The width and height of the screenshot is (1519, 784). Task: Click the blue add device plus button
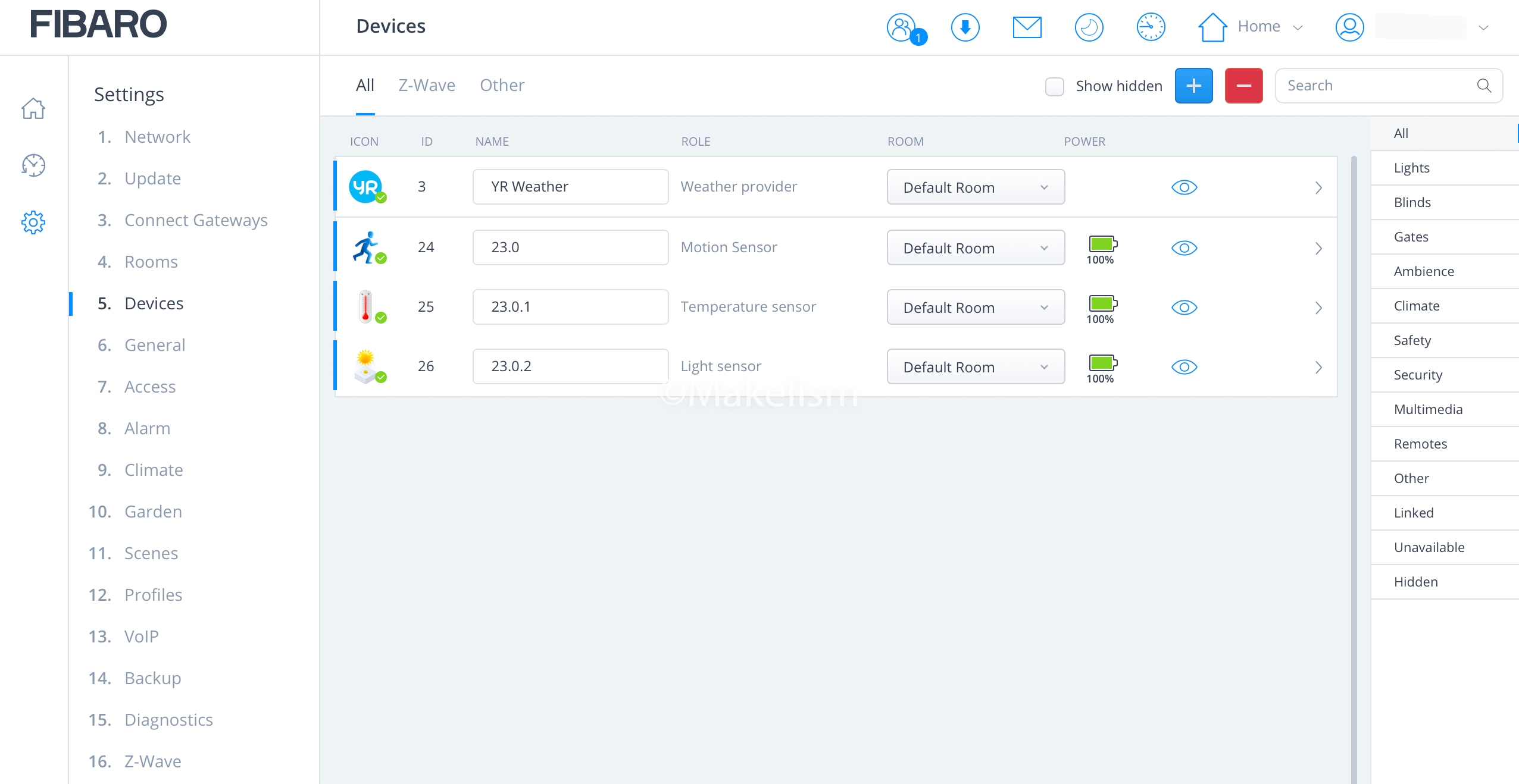coord(1193,86)
